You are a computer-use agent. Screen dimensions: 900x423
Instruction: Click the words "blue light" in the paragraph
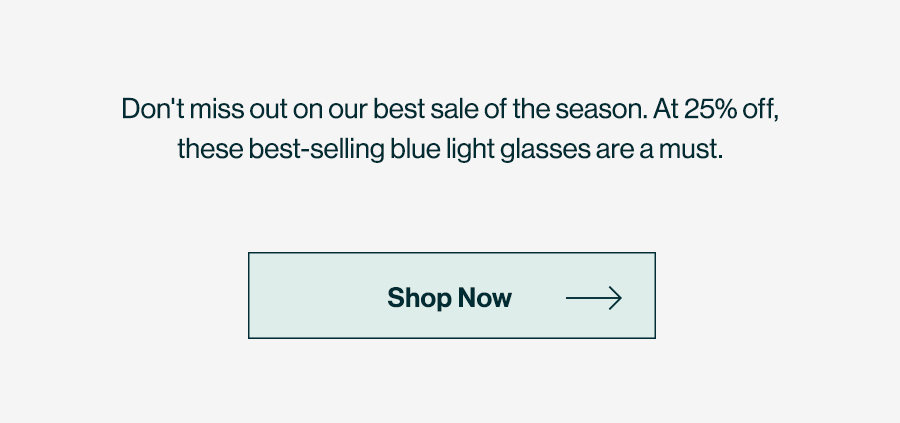(x=442, y=149)
